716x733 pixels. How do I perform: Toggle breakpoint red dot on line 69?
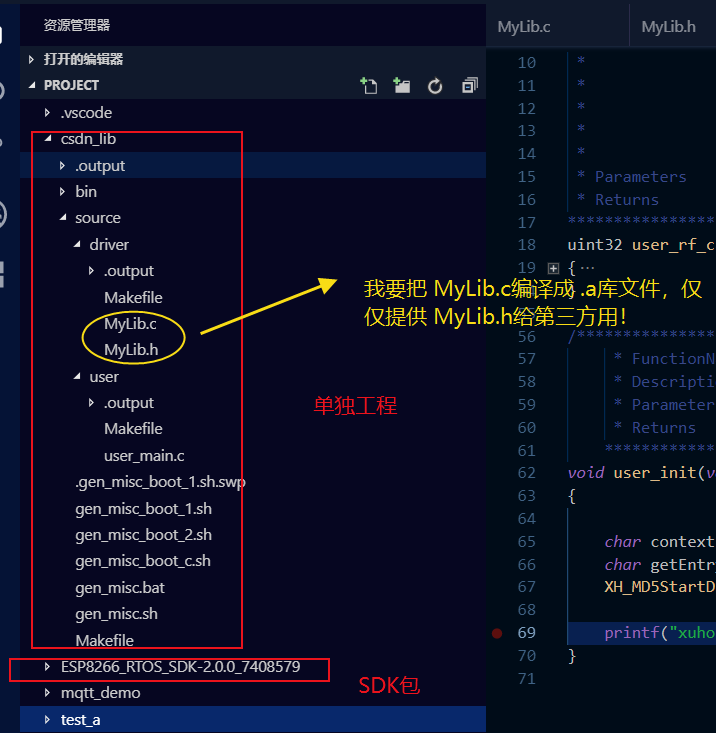497,633
